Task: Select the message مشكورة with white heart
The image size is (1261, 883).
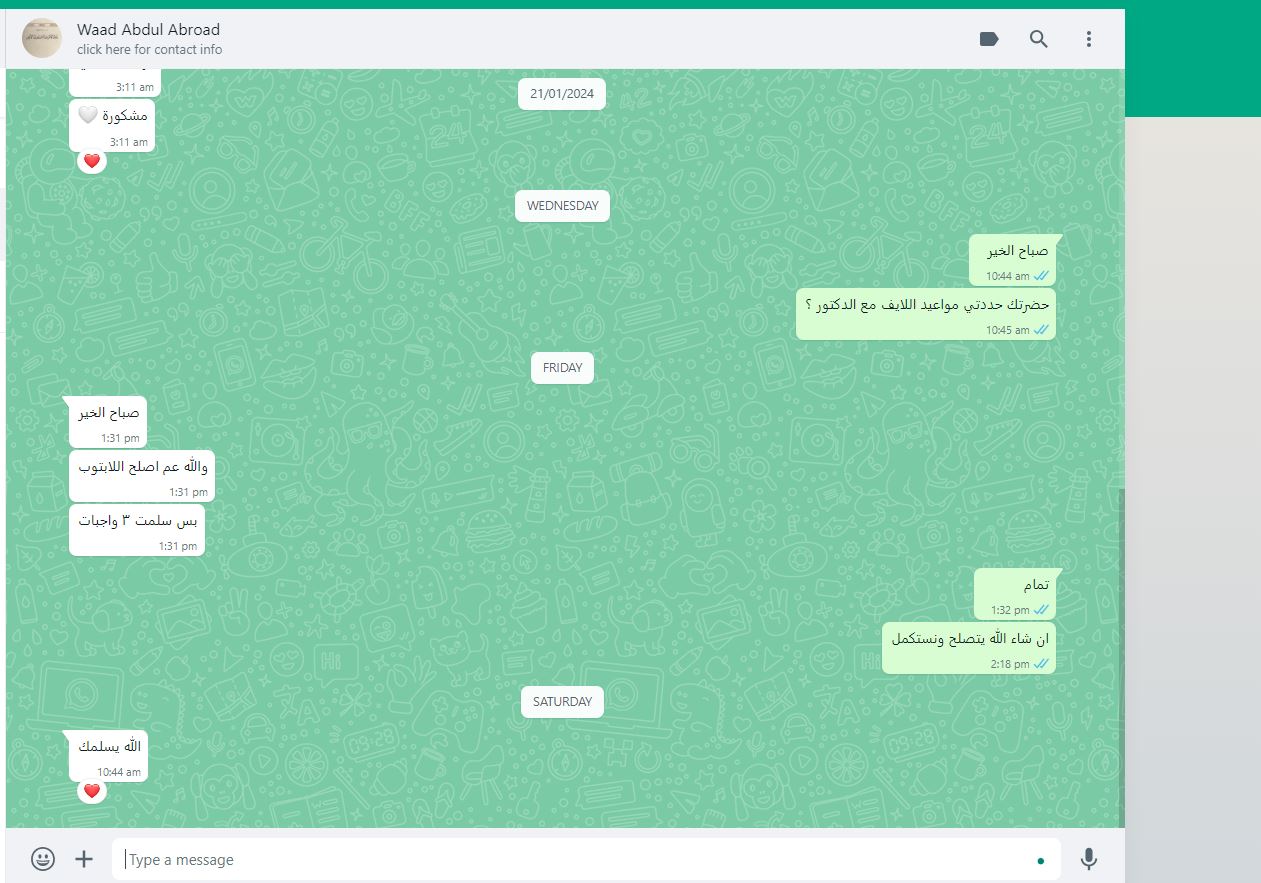Action: click(112, 127)
